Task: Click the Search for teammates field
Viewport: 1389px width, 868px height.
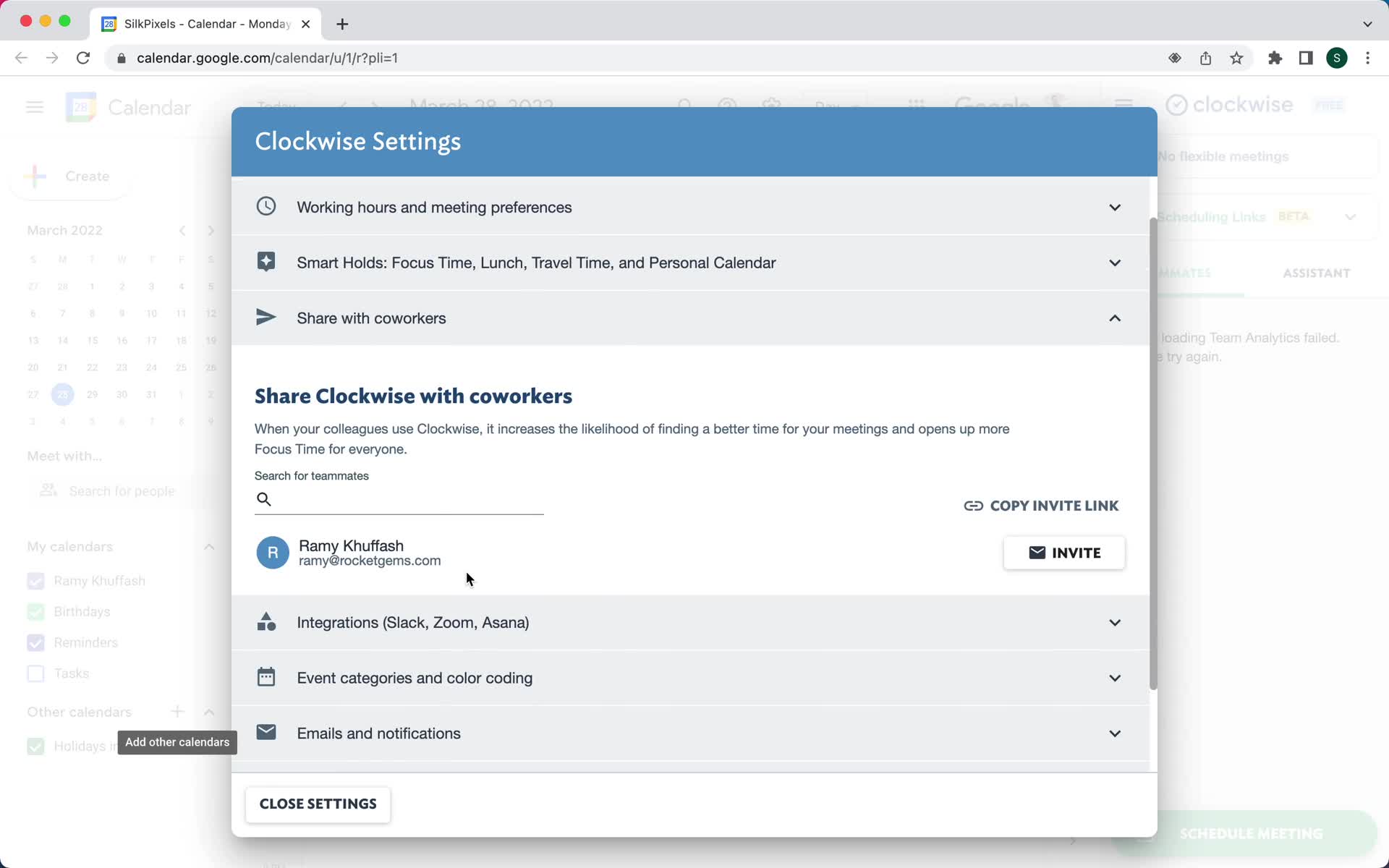Action: [x=399, y=499]
